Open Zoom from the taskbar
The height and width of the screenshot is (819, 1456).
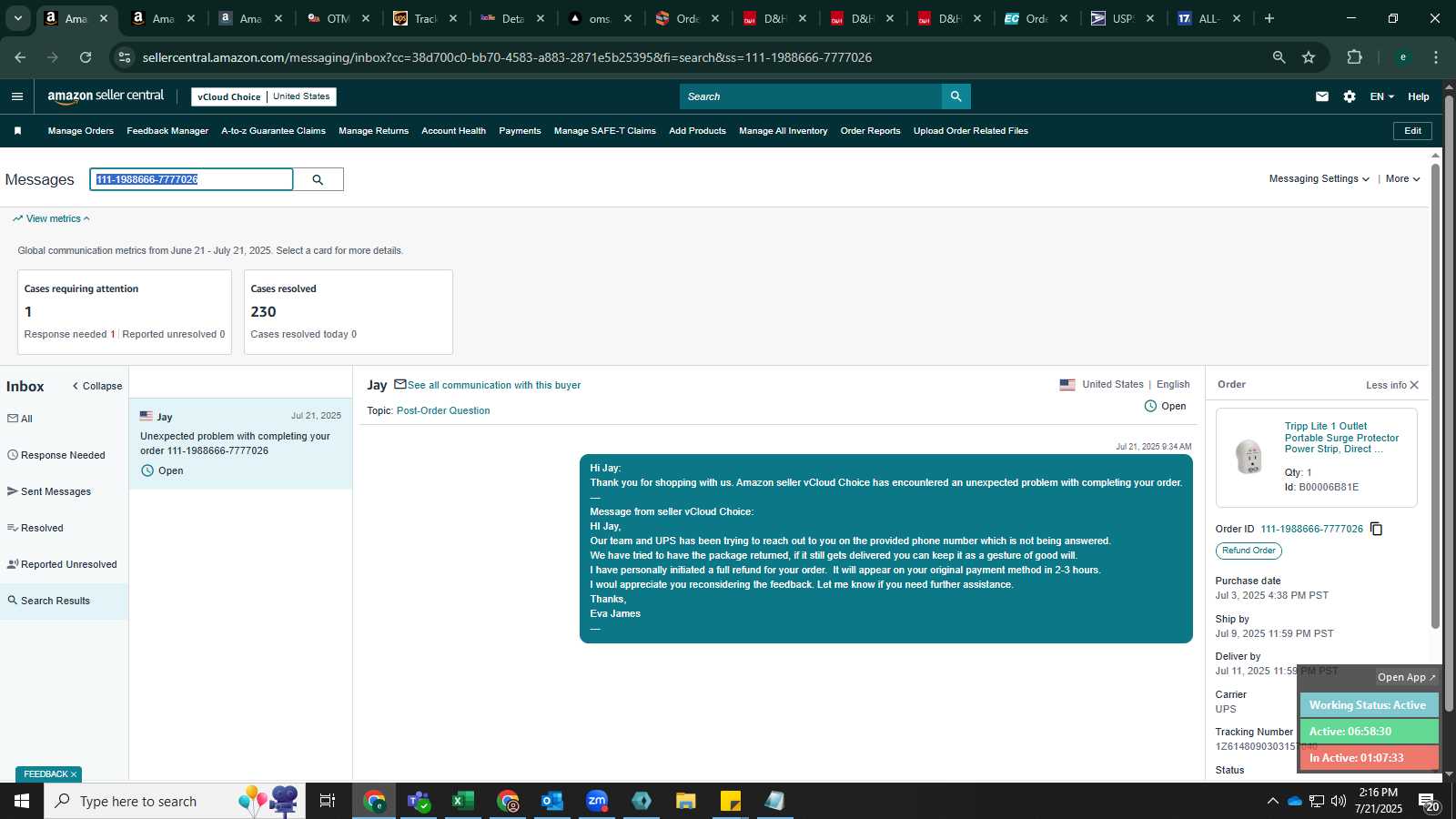tap(597, 801)
